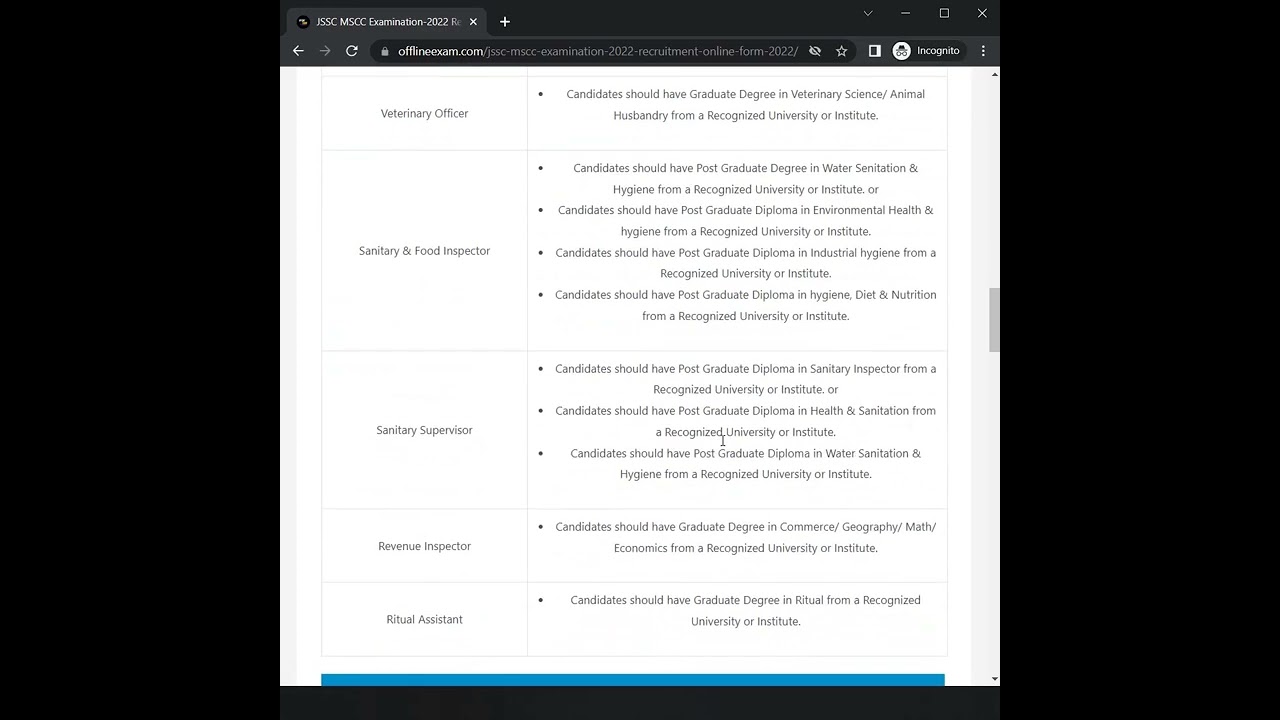Open a new tab with the plus button

[x=505, y=22]
